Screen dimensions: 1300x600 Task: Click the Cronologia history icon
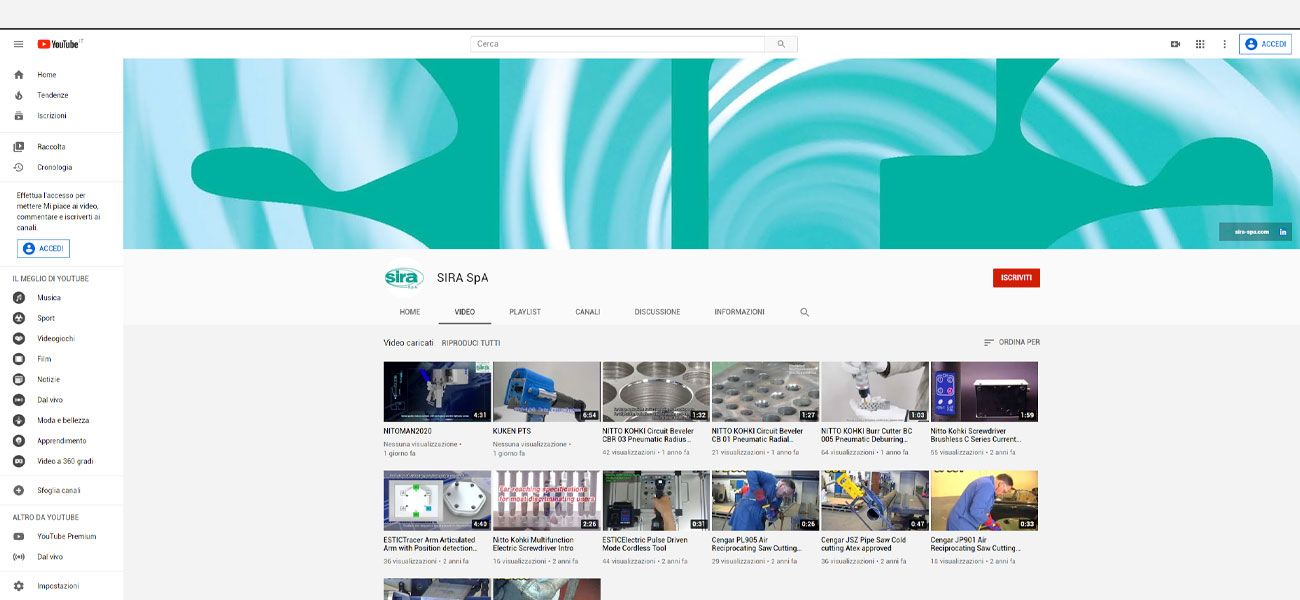(x=18, y=167)
